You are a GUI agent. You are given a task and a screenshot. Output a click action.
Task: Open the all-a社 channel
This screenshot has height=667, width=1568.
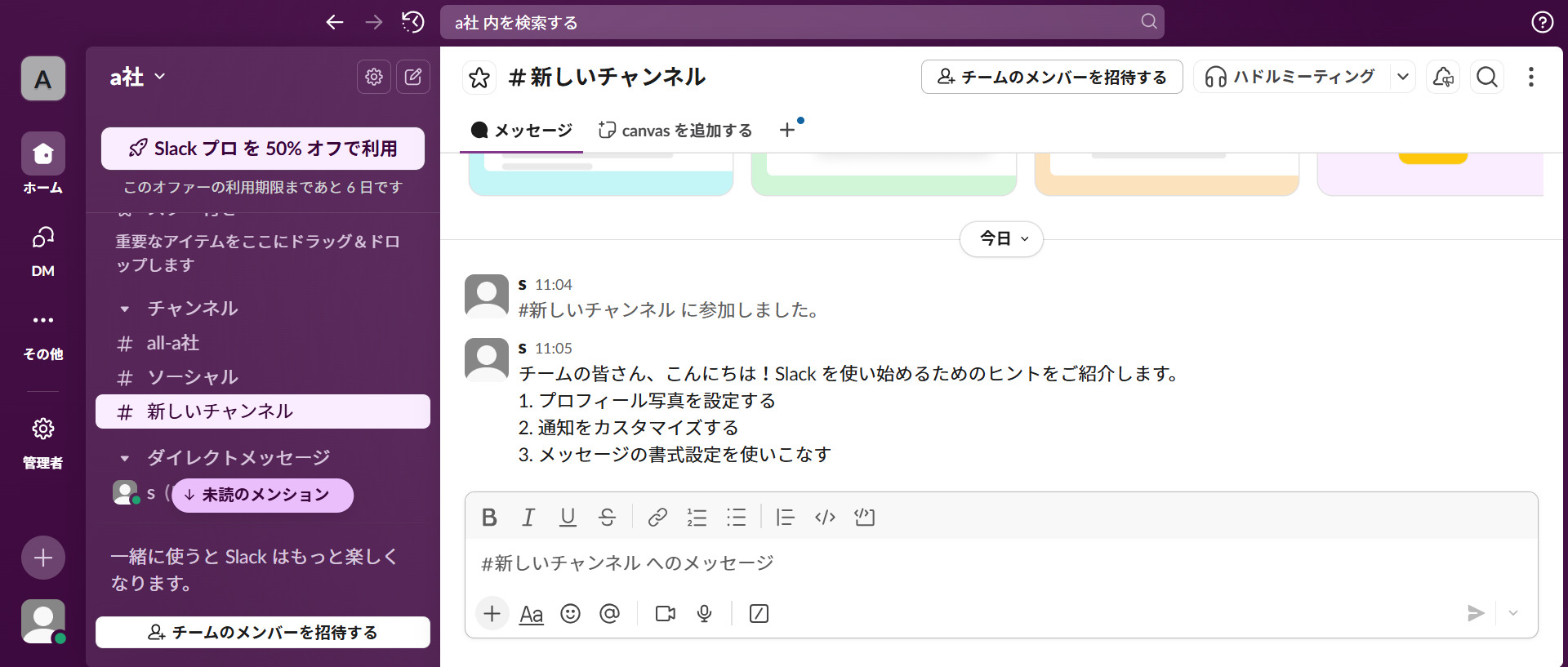click(x=263, y=343)
